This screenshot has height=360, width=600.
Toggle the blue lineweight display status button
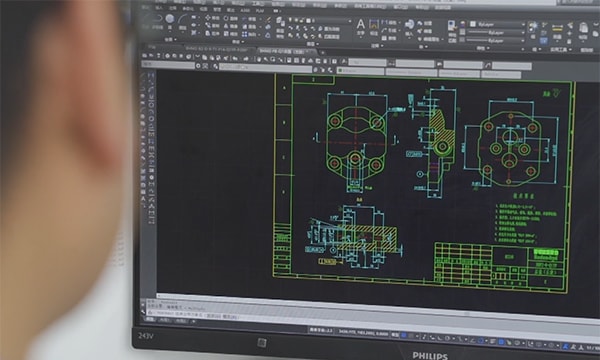(501, 342)
